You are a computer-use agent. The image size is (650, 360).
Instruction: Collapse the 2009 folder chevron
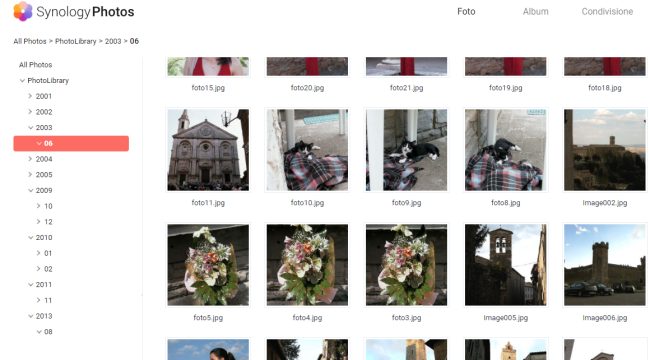point(31,190)
